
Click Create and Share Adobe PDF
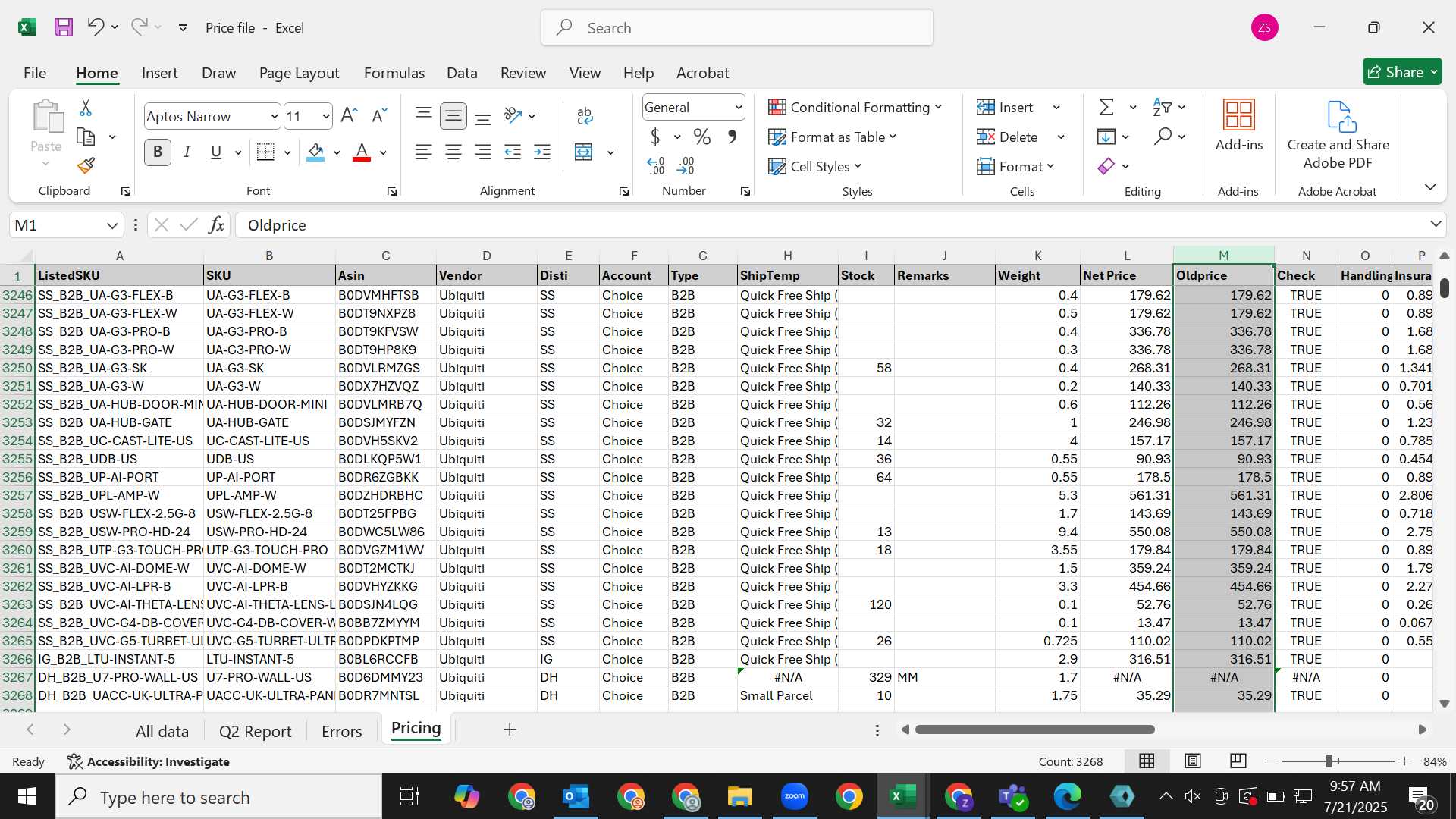[x=1338, y=135]
